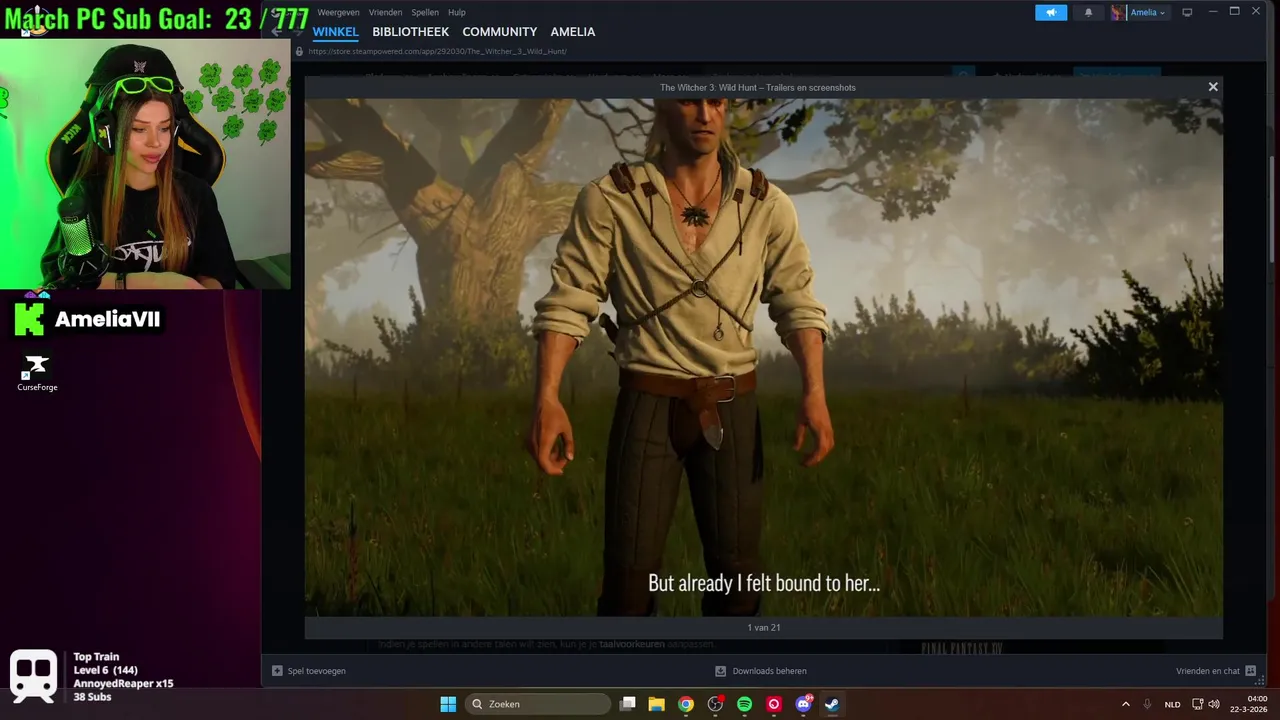Screen dimensions: 1280x720
Task: Click the Steam page vertical scrollbar
Action: coord(1274,210)
